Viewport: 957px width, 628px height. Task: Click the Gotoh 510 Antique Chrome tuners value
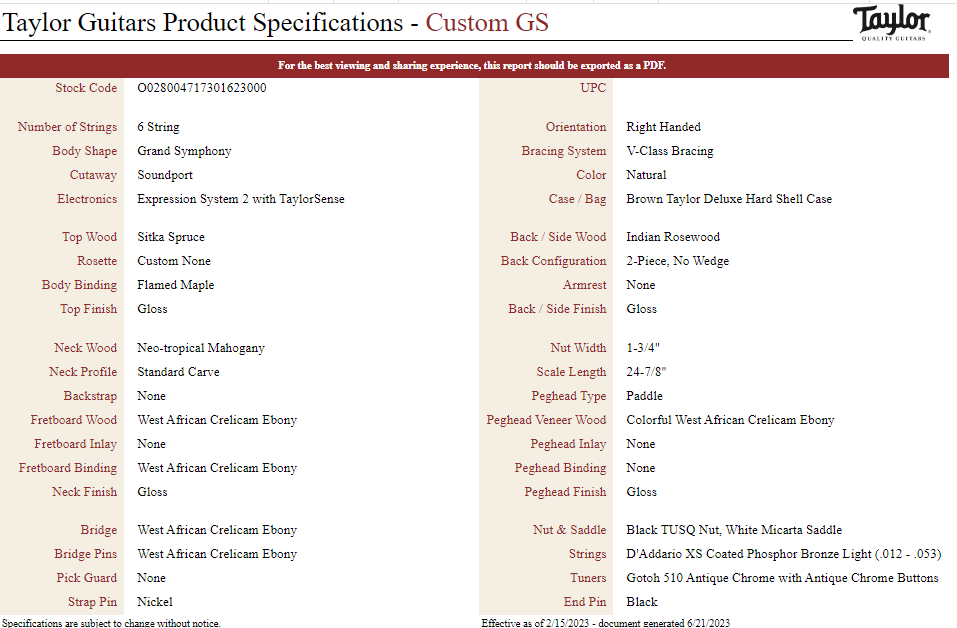(782, 578)
